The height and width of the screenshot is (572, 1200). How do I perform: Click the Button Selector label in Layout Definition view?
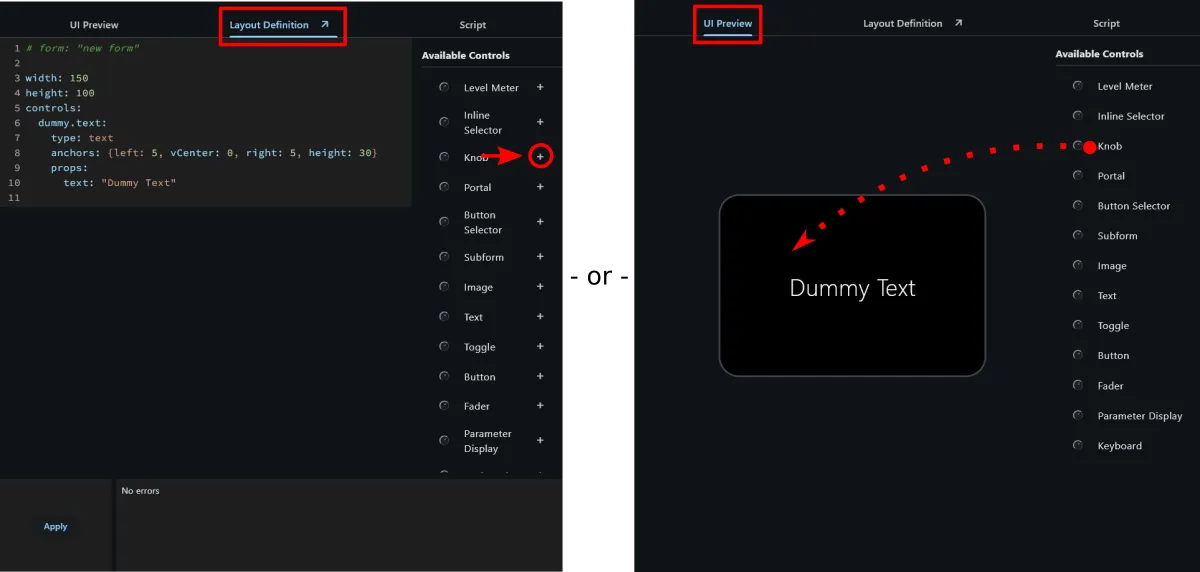point(483,222)
